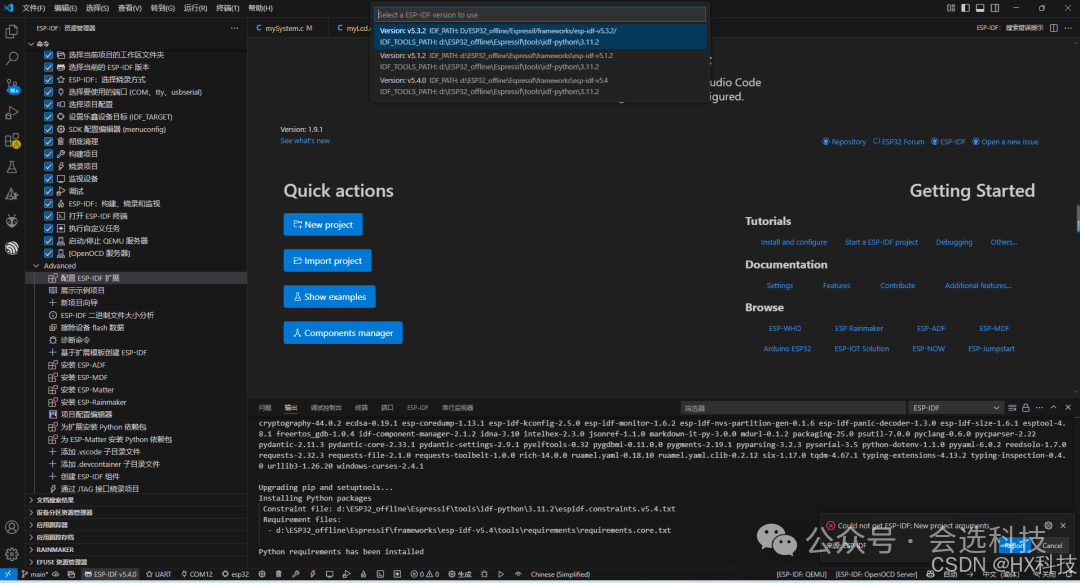Click the open ESP-IDF terminal icon in status bar
Screen dimensions: 1080x583
380,574
